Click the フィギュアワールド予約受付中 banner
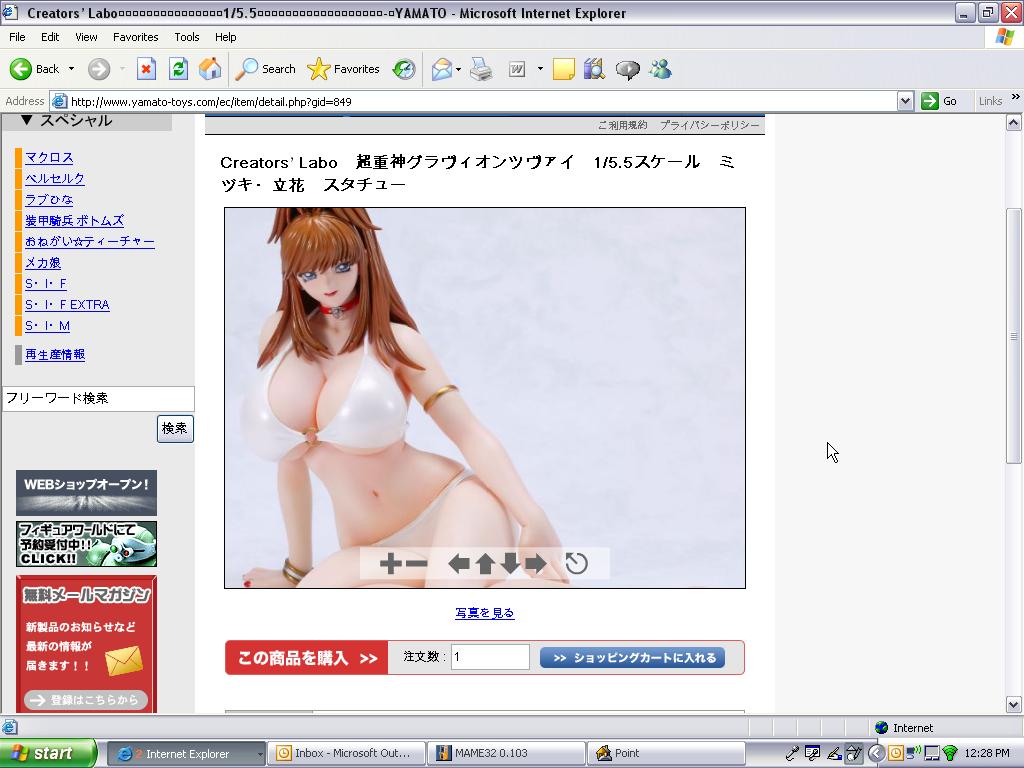Viewport: 1024px width, 768px height. (x=86, y=544)
